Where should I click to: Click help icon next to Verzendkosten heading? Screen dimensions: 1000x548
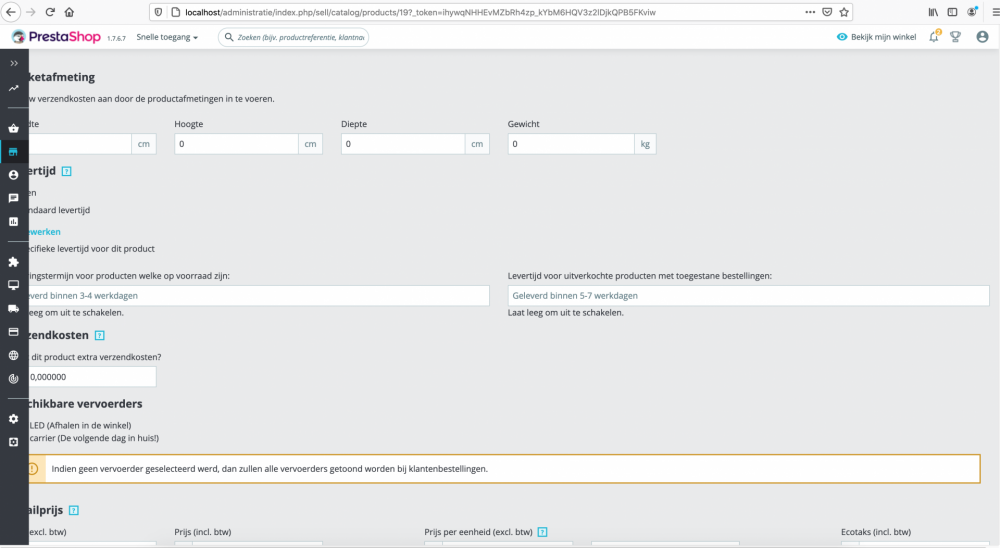click(99, 336)
